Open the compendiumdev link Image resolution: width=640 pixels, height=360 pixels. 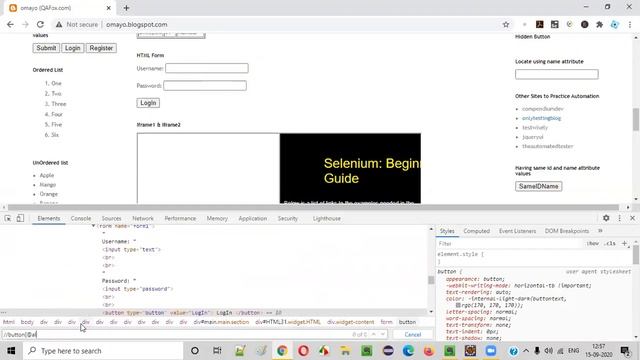point(542,109)
